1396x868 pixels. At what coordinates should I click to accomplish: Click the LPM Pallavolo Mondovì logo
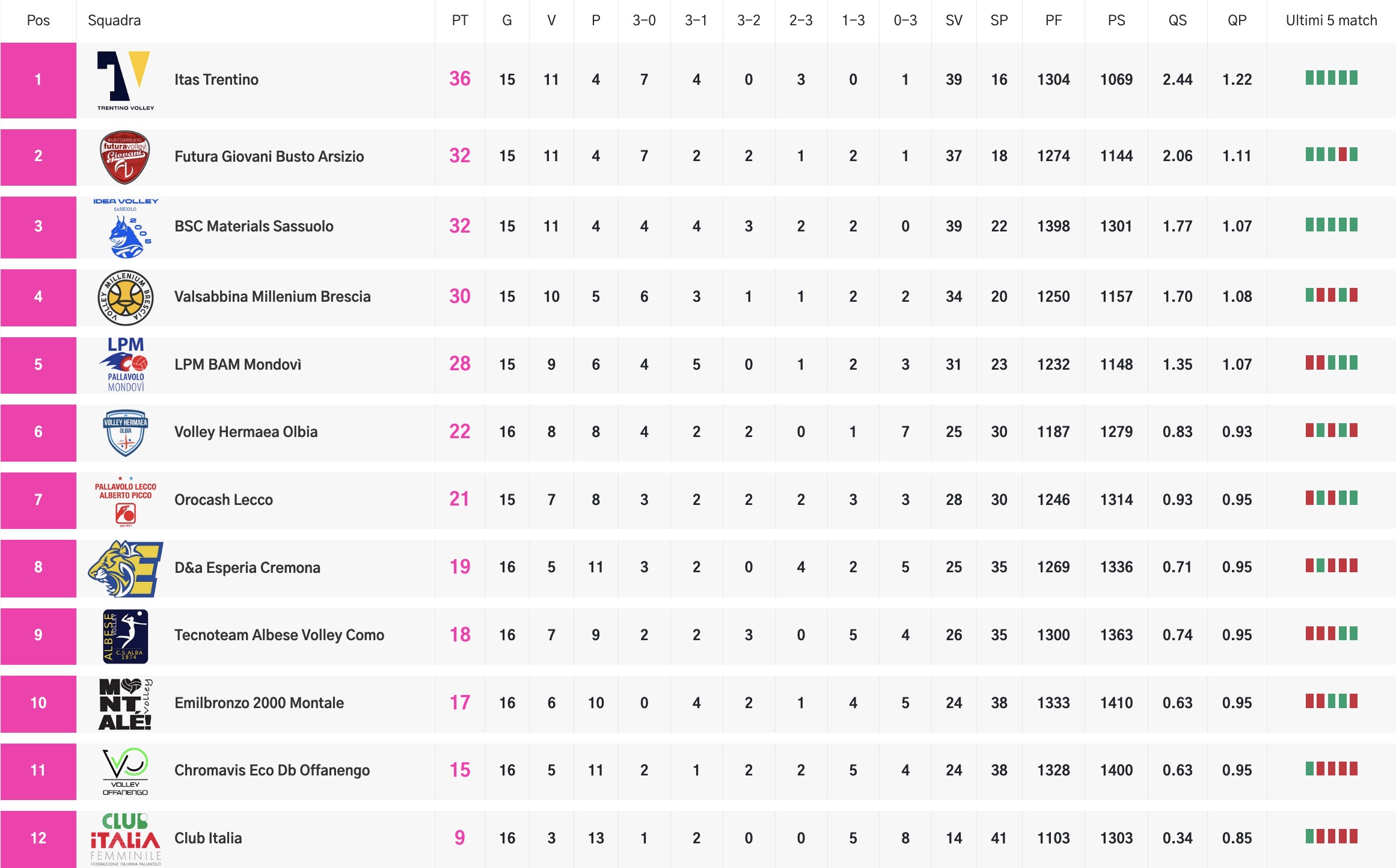point(125,364)
